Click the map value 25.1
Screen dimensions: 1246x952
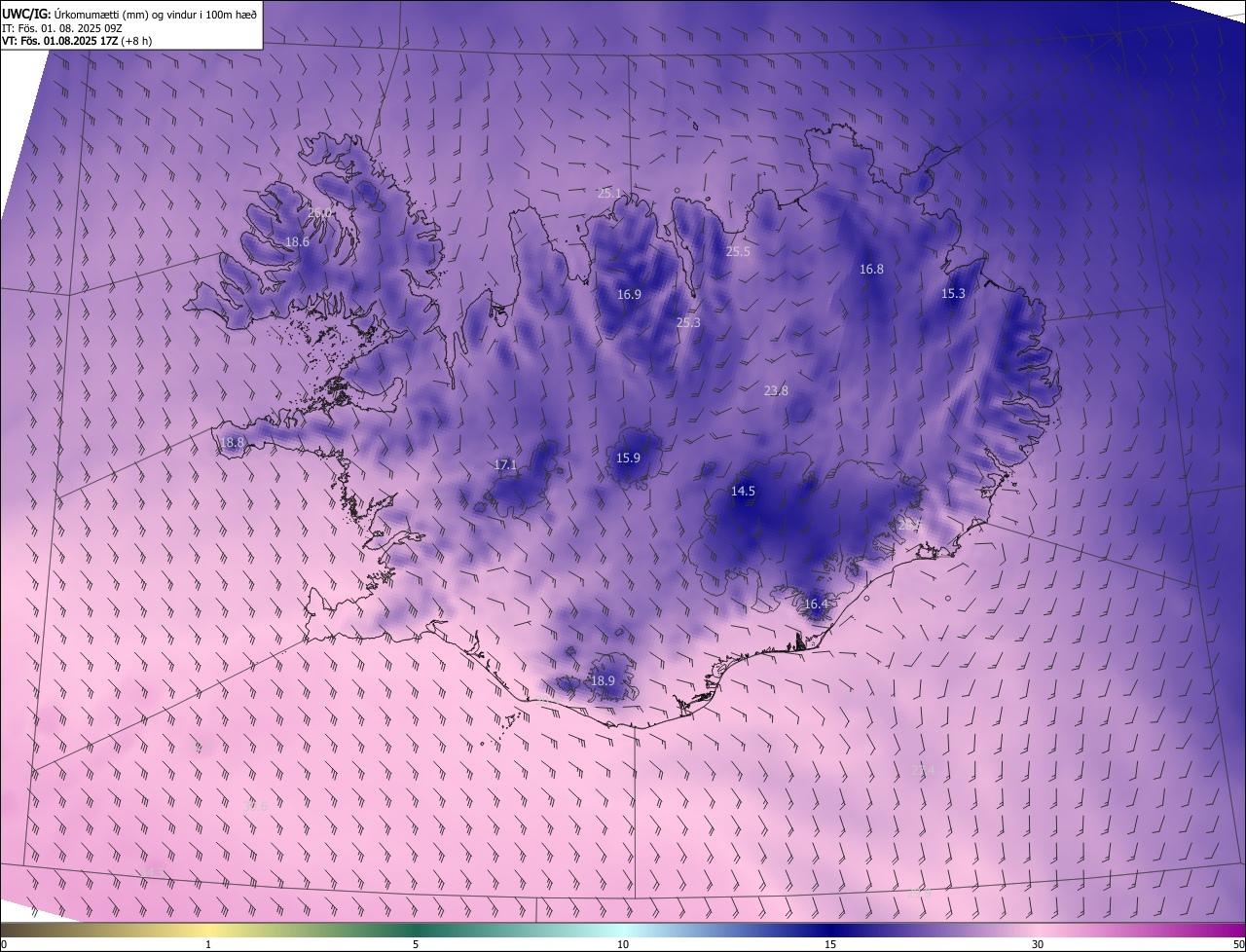point(609,194)
